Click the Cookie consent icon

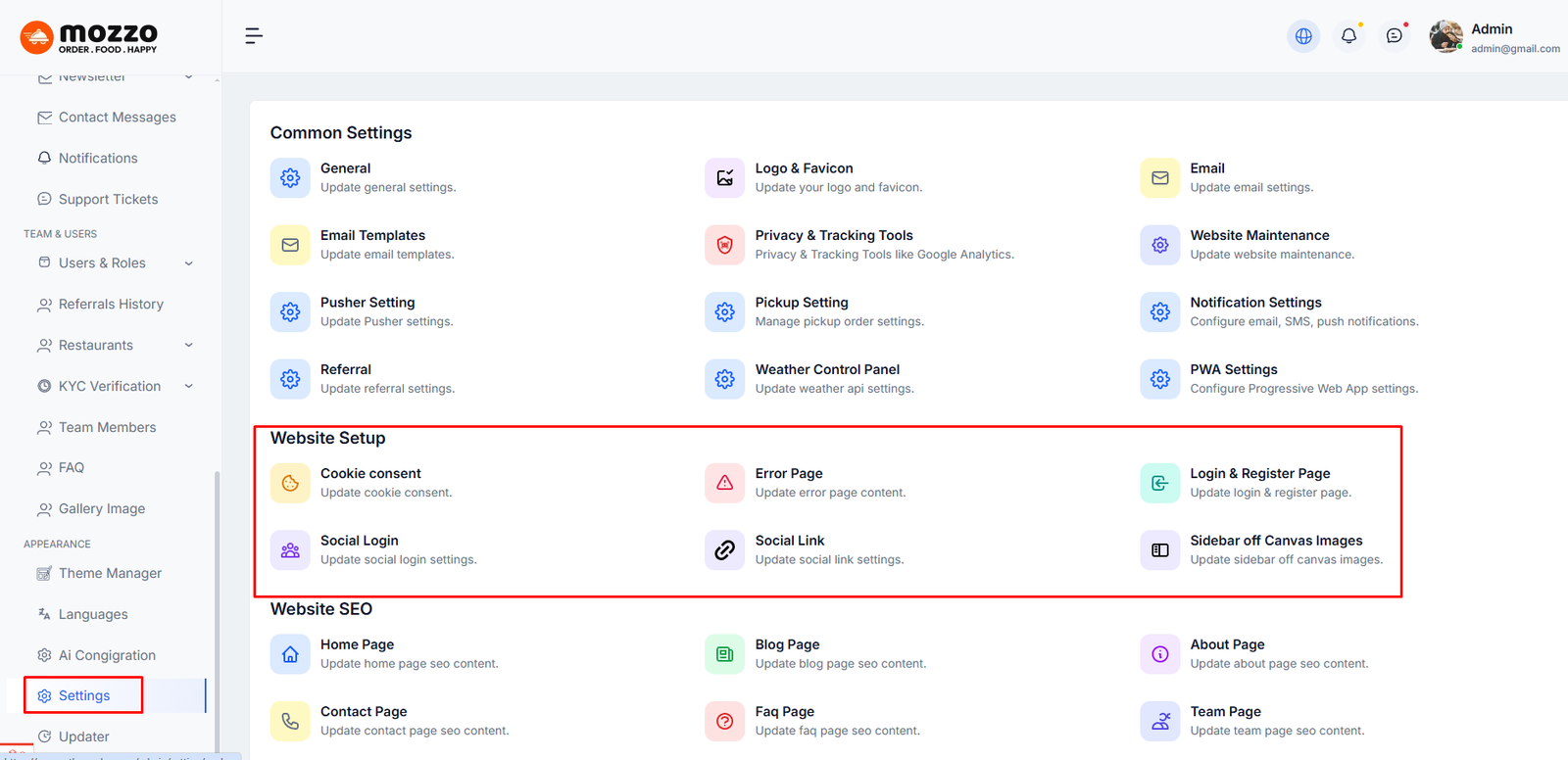[x=290, y=483]
